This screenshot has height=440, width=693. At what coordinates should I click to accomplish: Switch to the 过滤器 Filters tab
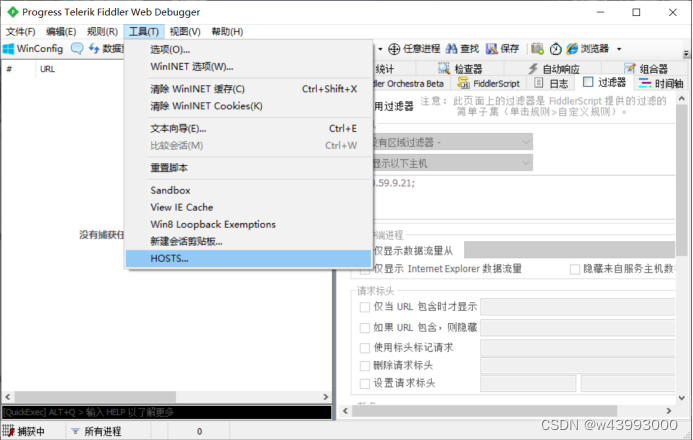coord(604,83)
